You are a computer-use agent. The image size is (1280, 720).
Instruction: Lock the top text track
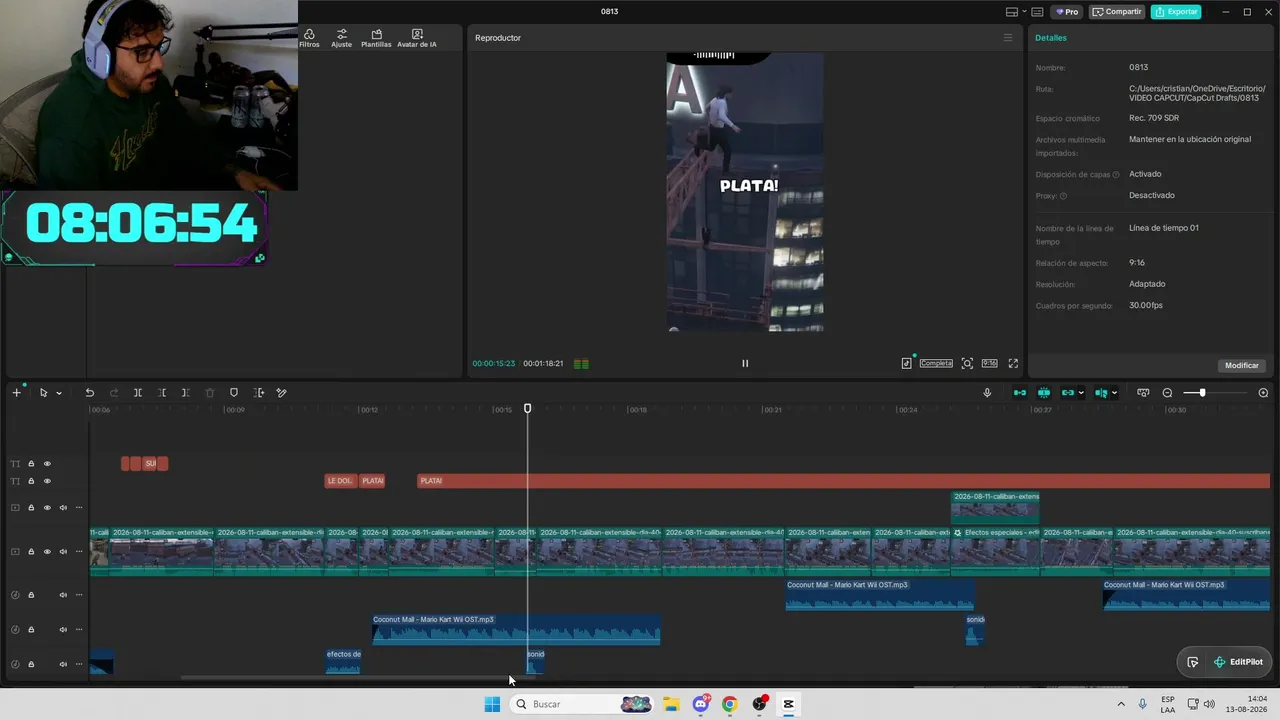coord(31,464)
